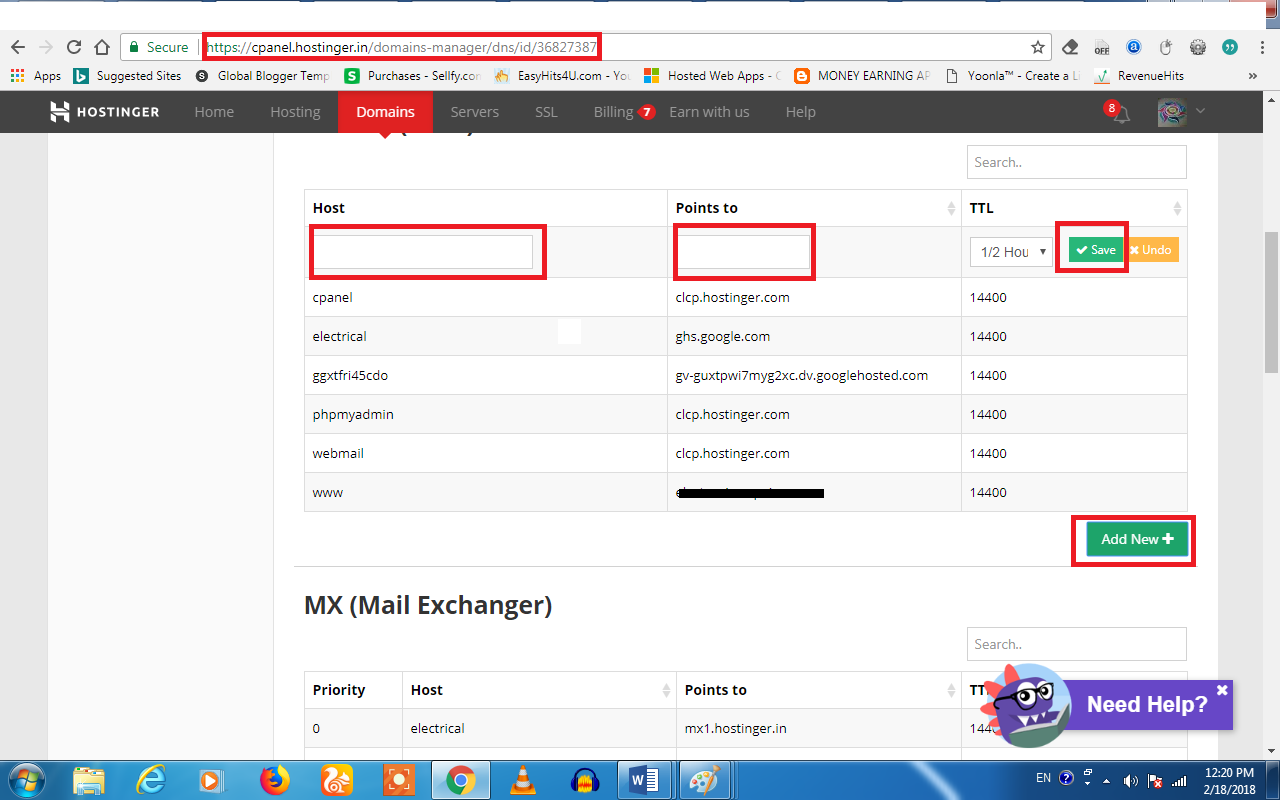Open the EasyHits4U.com bookmark
This screenshot has height=800, width=1280.
(x=562, y=75)
